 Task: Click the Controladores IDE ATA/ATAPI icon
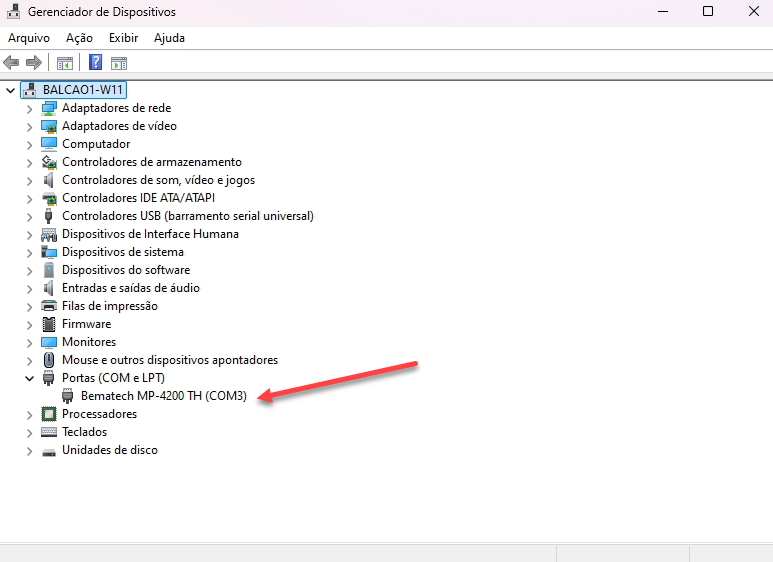coord(49,198)
